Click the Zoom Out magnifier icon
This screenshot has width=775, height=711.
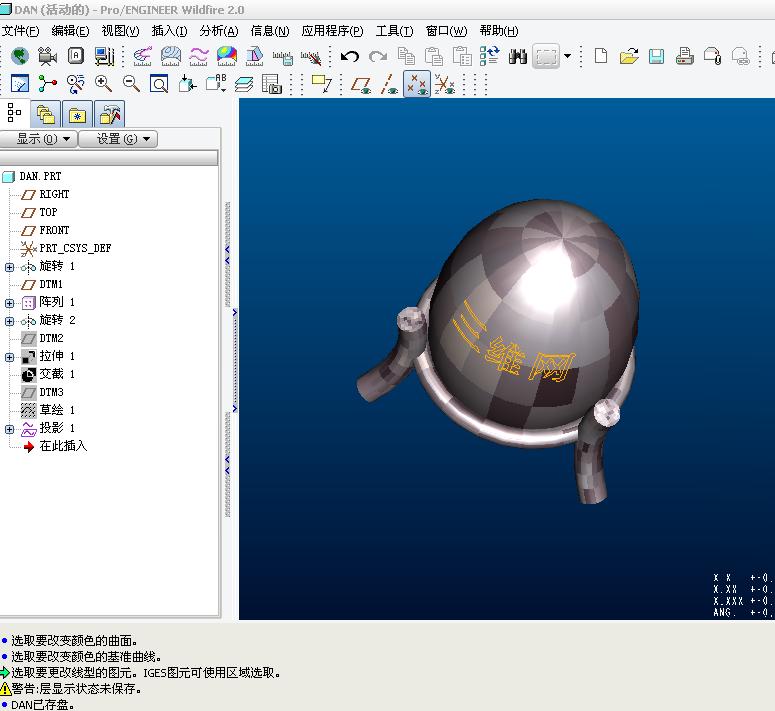131,84
